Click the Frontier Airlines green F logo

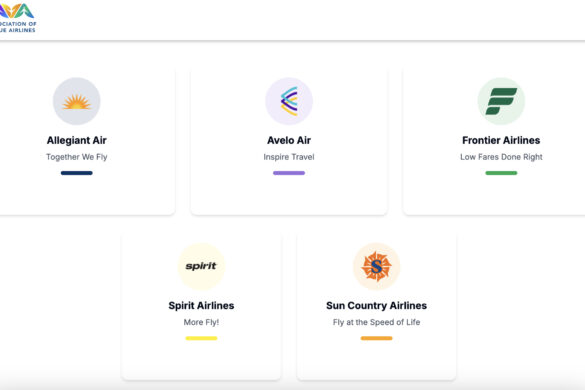coord(501,101)
